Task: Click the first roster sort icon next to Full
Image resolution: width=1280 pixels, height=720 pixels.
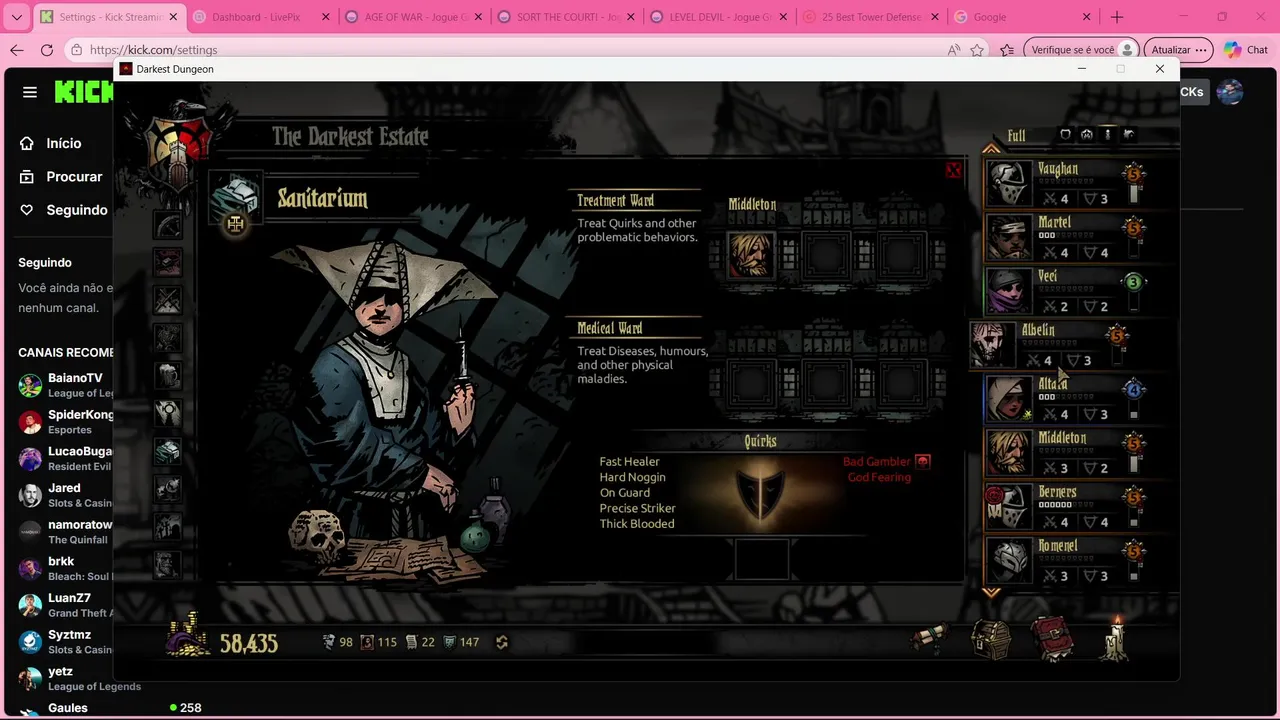Action: 1065,134
